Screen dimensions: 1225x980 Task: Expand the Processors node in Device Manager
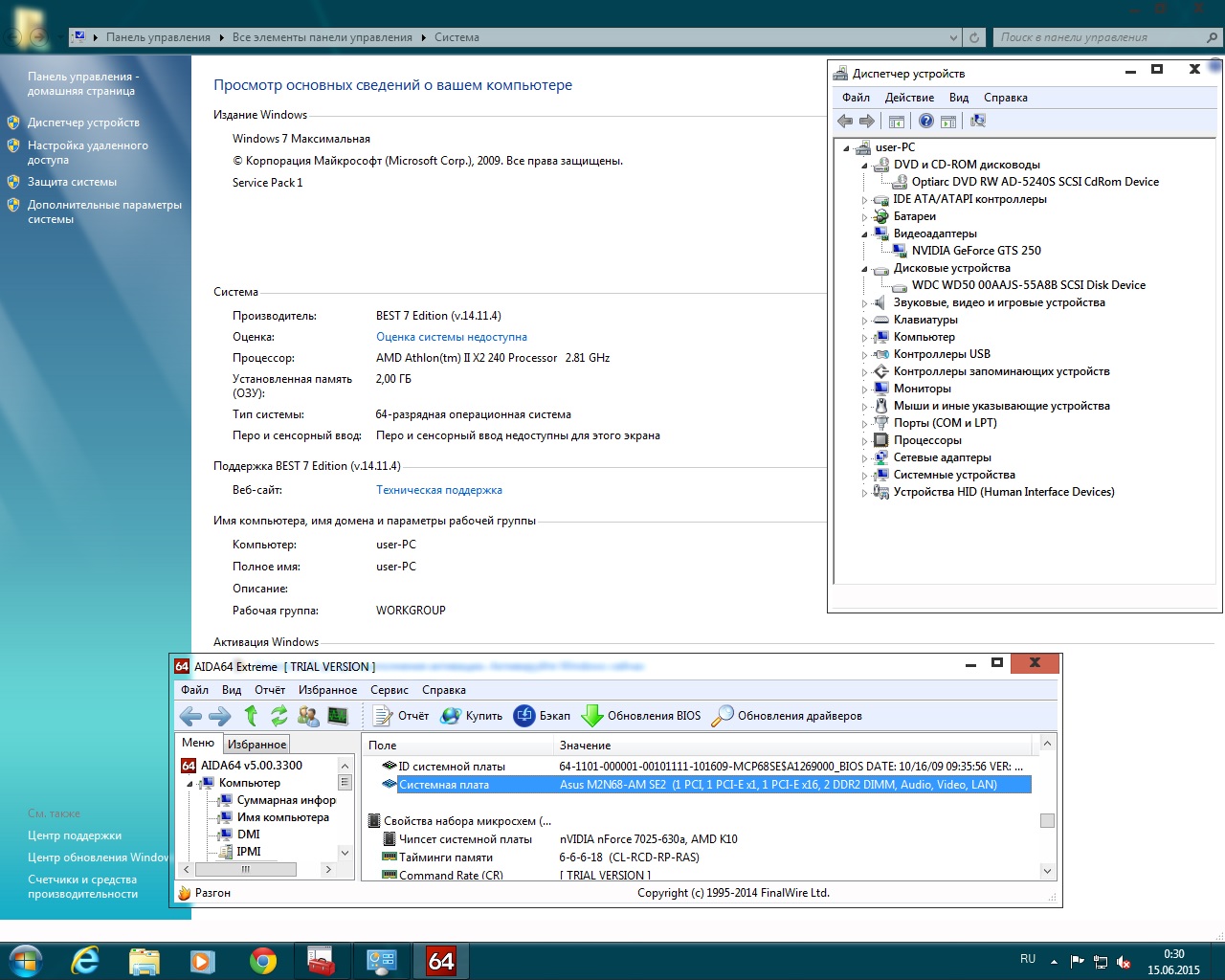click(864, 441)
